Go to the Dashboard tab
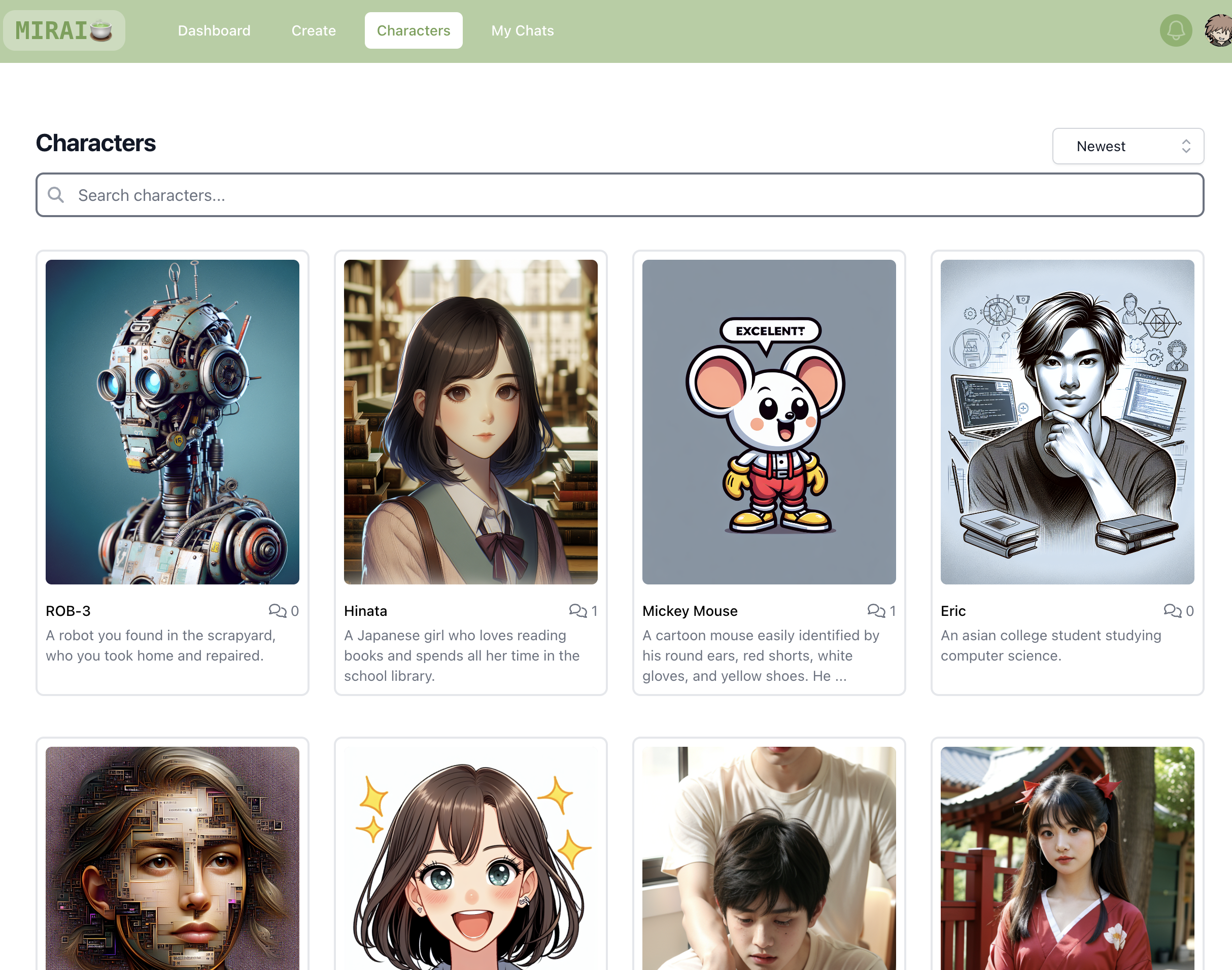Image resolution: width=1232 pixels, height=970 pixels. click(x=214, y=30)
